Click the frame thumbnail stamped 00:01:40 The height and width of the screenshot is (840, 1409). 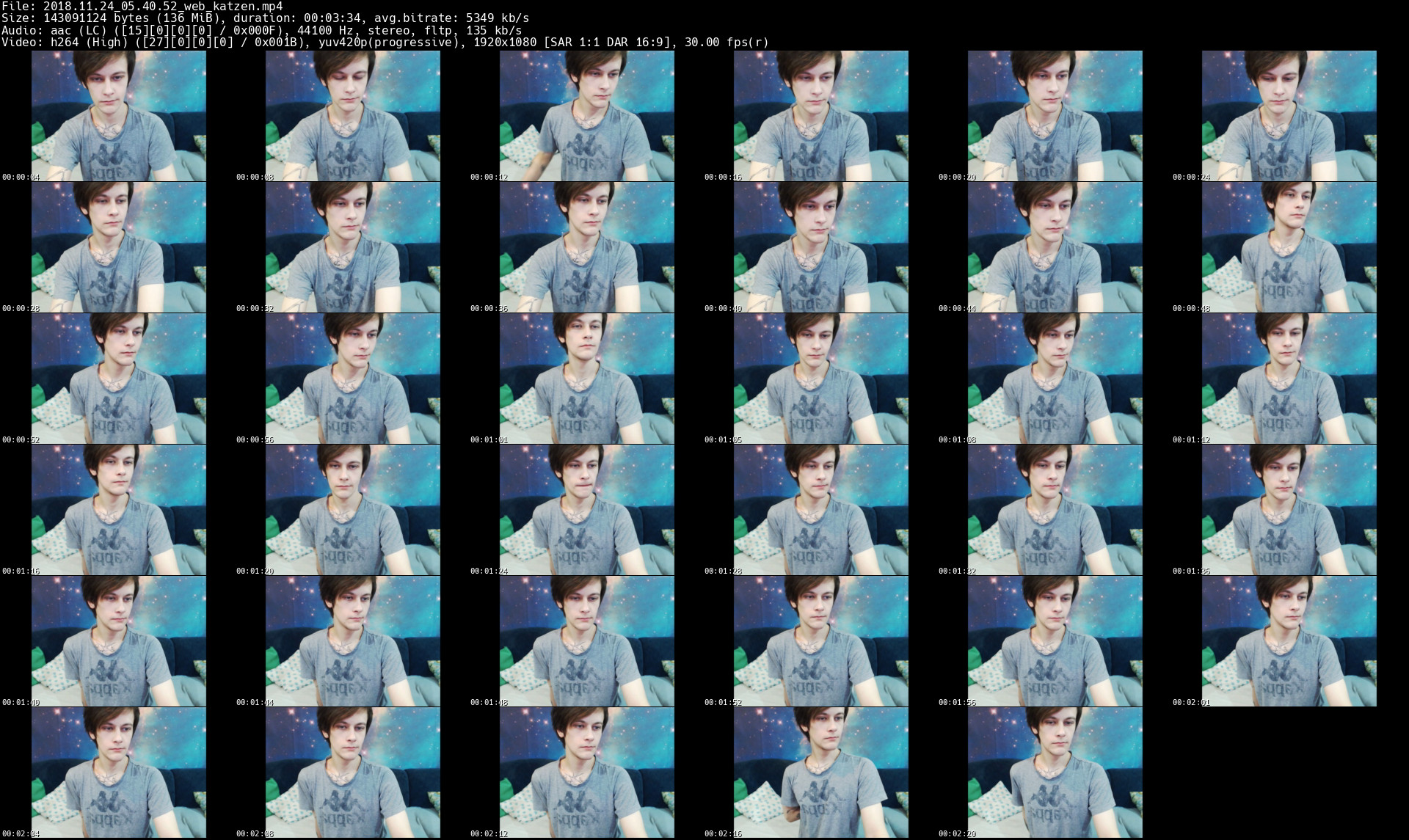coord(119,641)
